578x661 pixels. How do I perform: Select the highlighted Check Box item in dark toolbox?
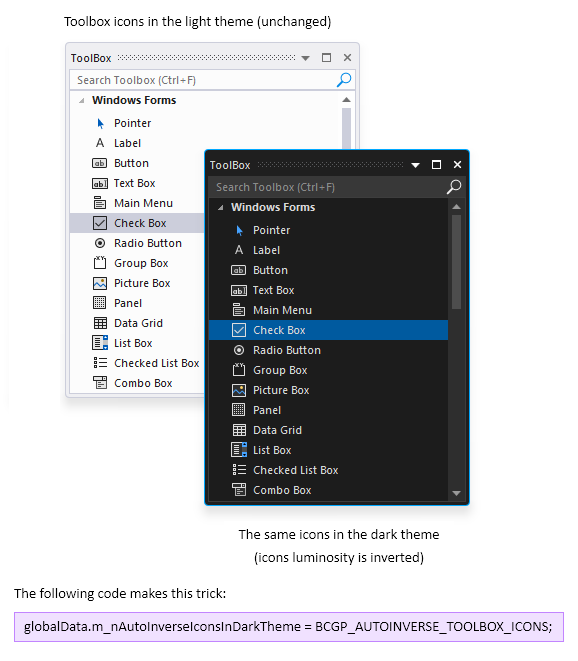click(328, 330)
